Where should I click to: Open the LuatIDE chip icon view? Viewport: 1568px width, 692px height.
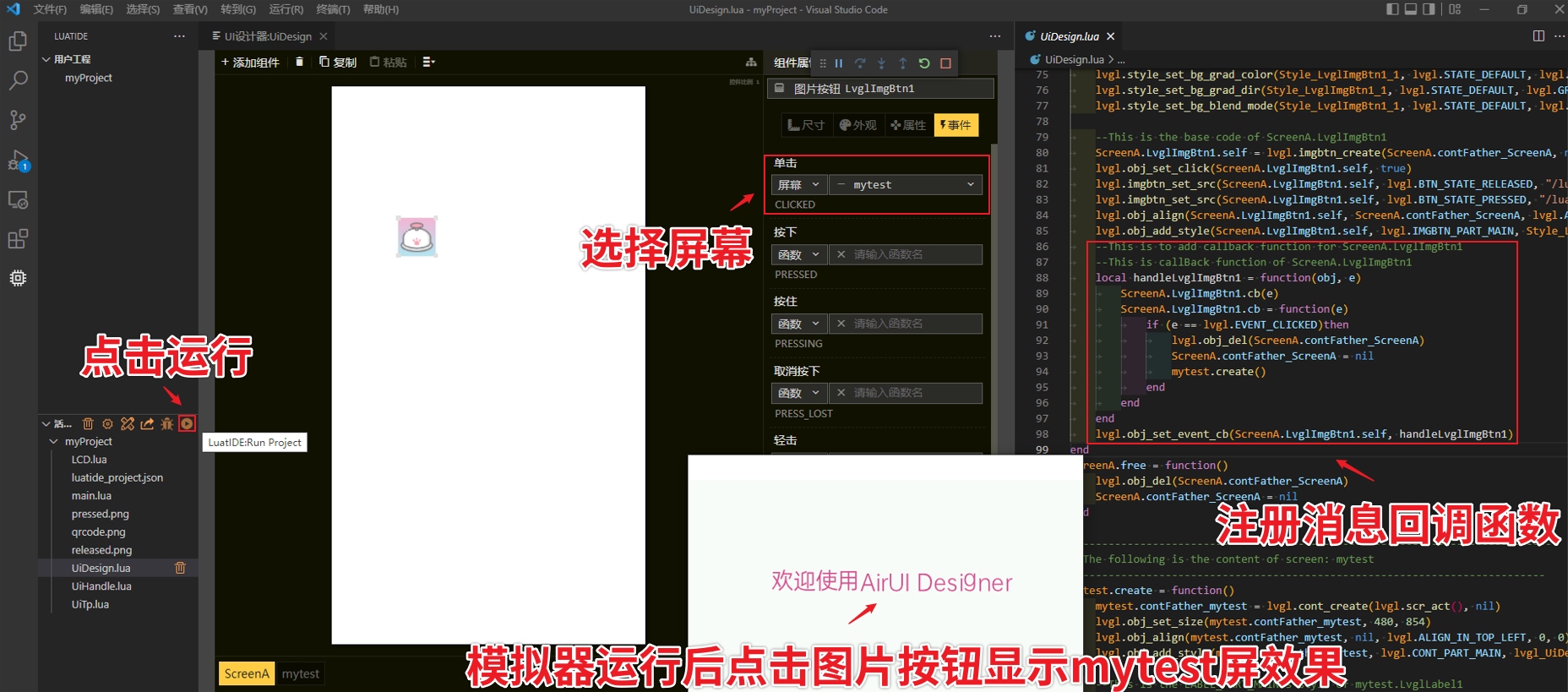pyautogui.click(x=18, y=278)
